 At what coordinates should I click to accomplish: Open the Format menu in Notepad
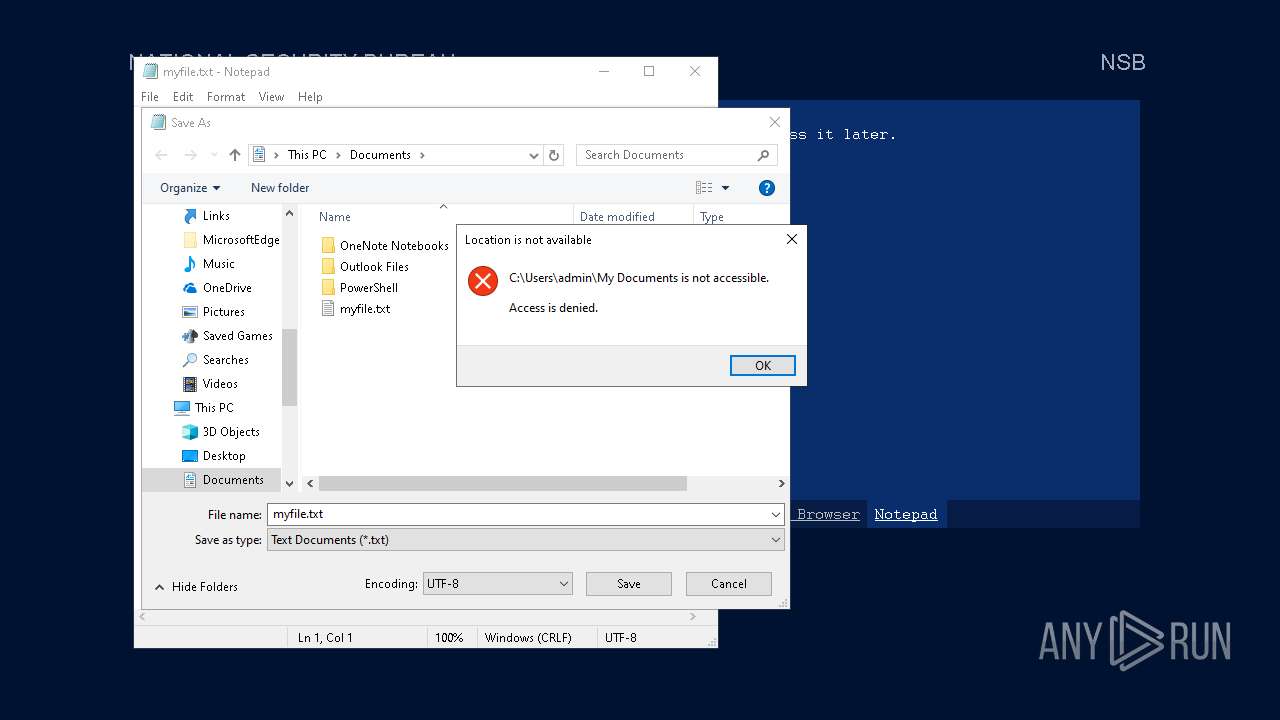[226, 97]
